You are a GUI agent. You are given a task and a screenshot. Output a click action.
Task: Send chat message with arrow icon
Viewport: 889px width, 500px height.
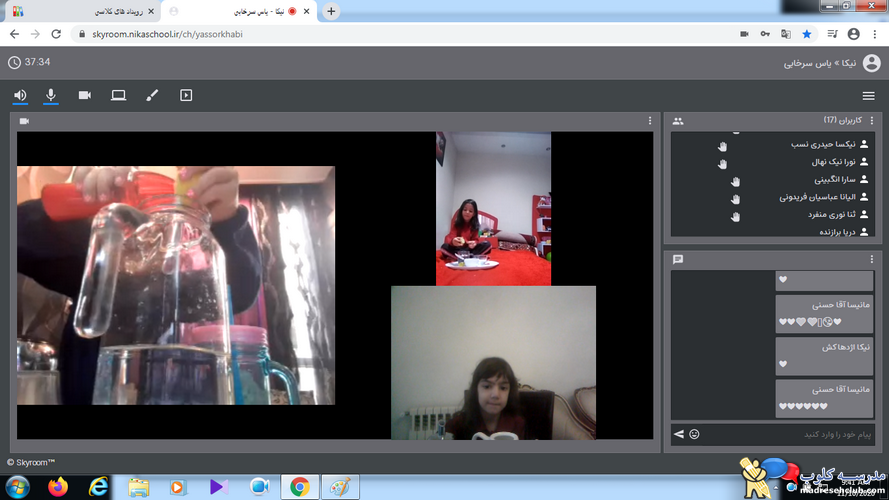tap(679, 434)
